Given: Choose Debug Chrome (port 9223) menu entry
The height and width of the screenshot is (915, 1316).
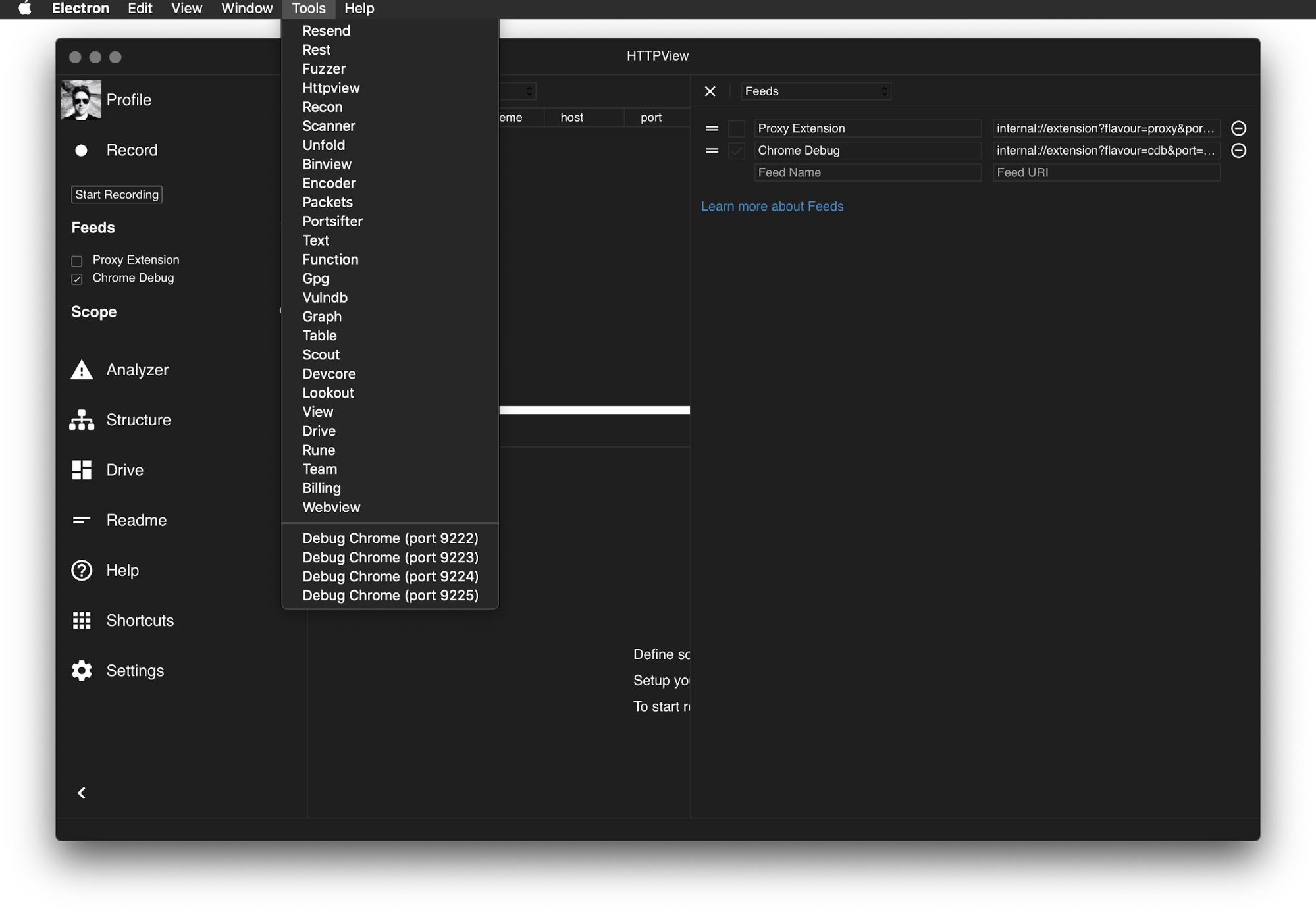Looking at the screenshot, I should tap(390, 558).
